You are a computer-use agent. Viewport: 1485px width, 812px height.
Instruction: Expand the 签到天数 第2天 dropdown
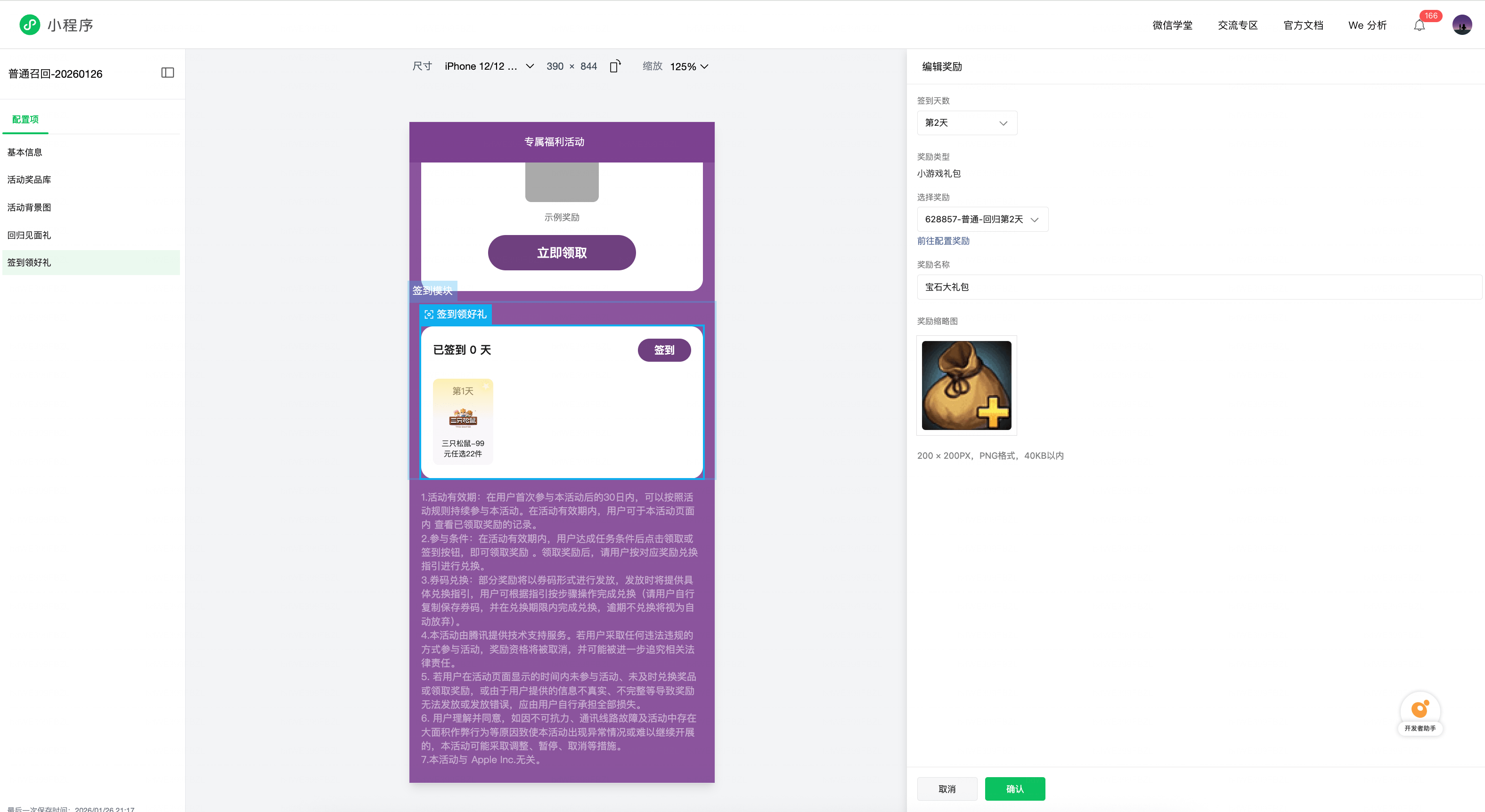click(x=967, y=123)
